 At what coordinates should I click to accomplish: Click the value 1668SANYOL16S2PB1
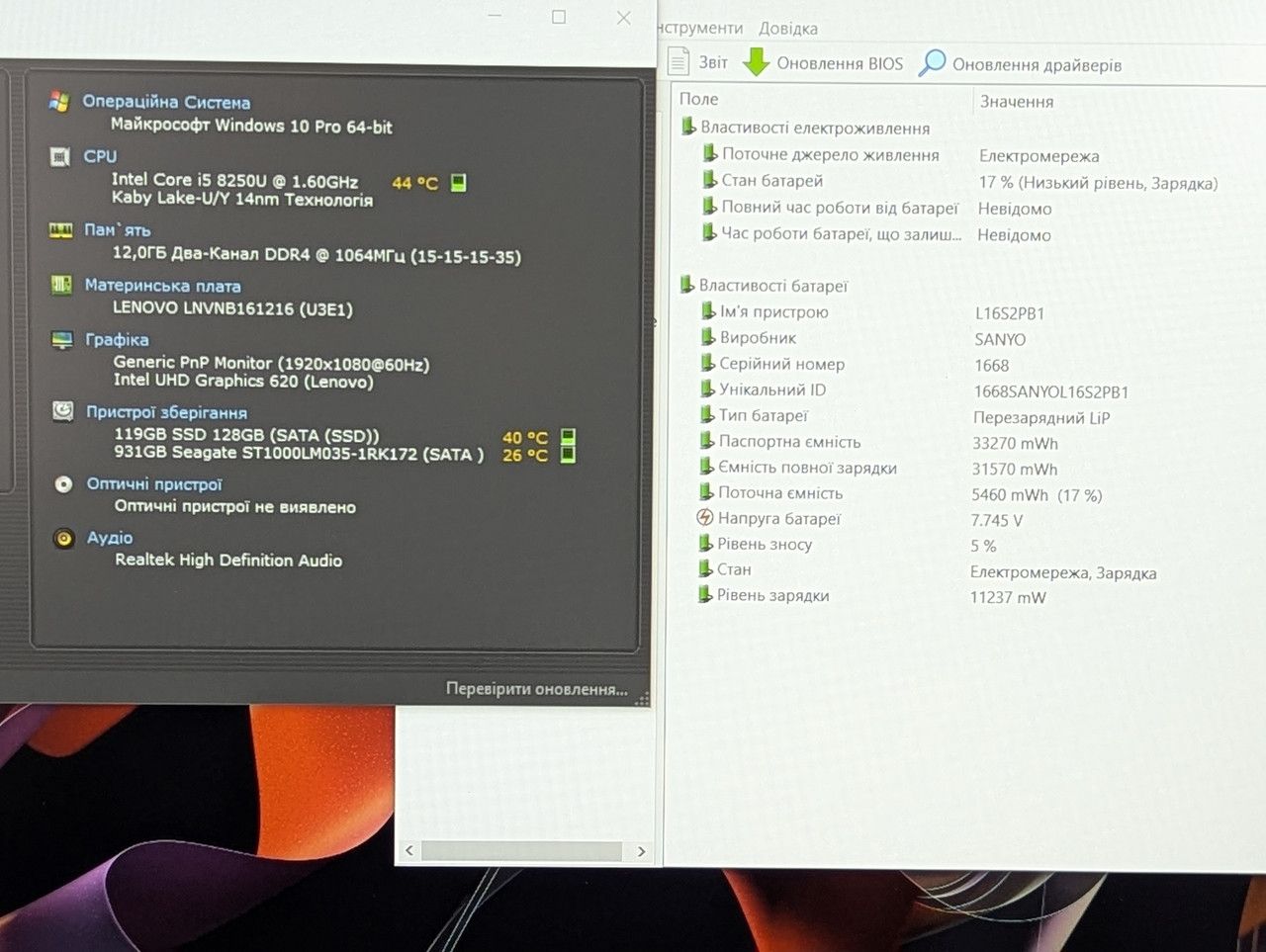tap(1051, 391)
